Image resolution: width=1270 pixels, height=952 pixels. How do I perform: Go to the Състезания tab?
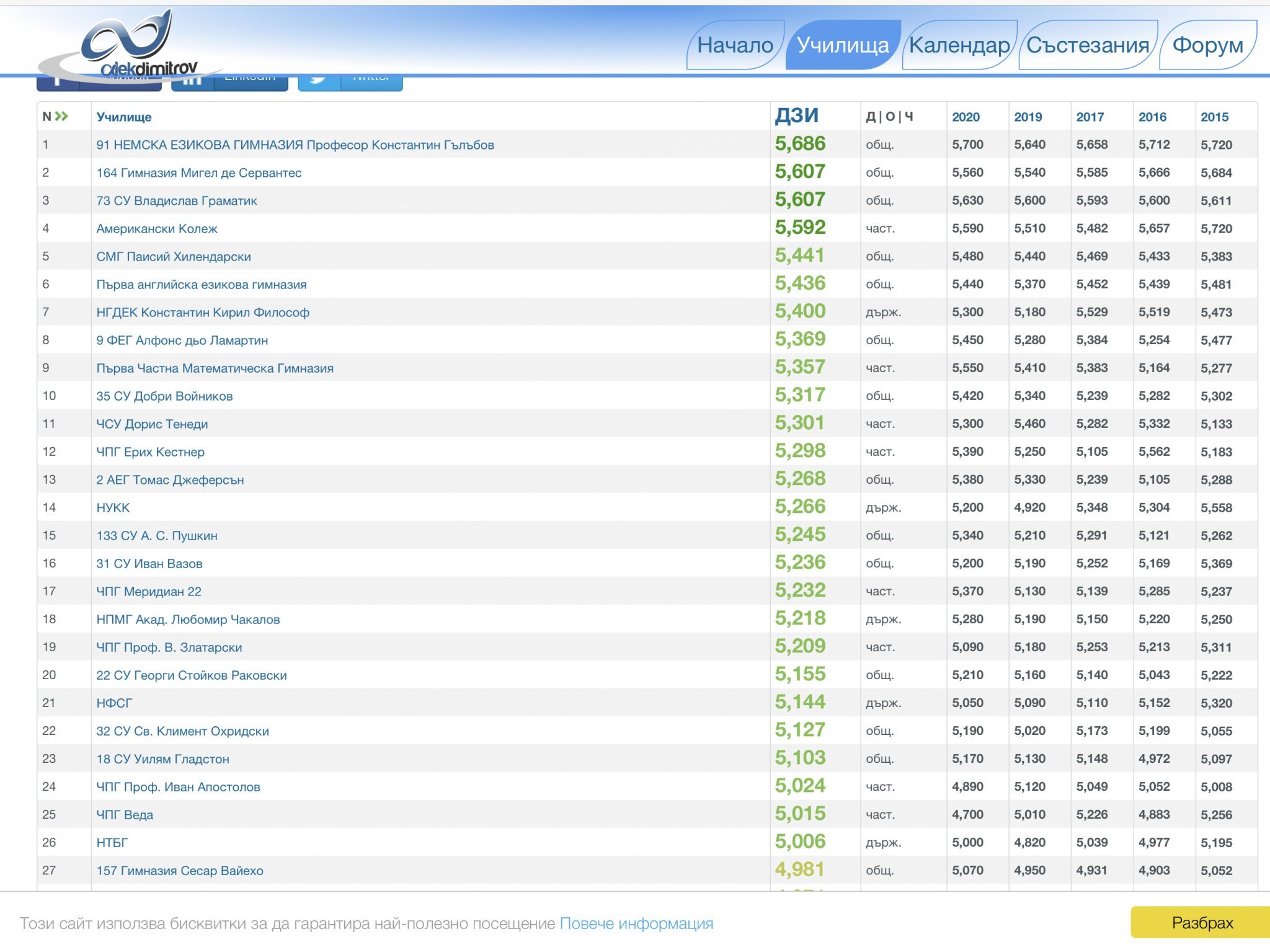pyautogui.click(x=1088, y=45)
